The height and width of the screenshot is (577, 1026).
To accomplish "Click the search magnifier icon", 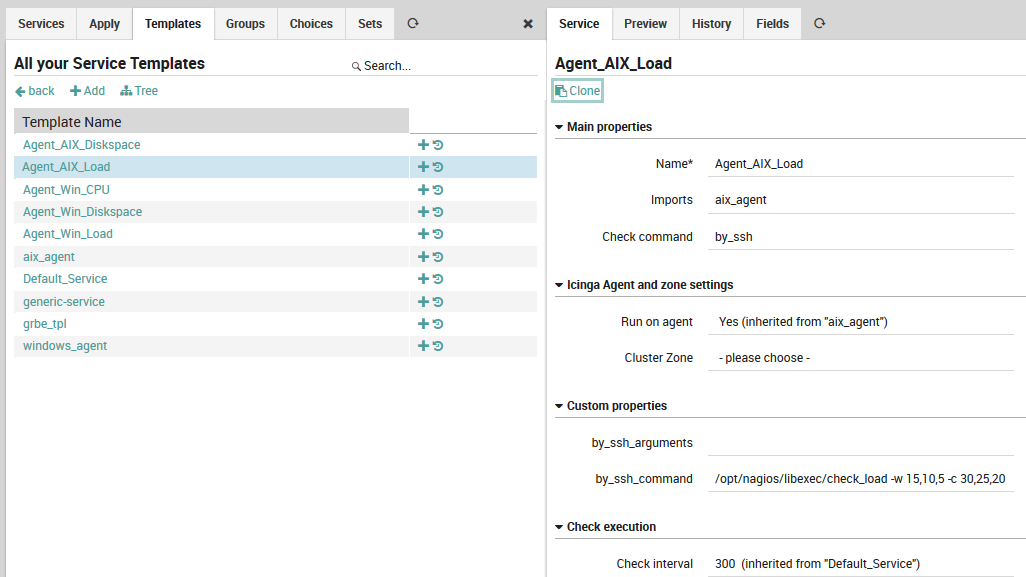I will (x=355, y=64).
